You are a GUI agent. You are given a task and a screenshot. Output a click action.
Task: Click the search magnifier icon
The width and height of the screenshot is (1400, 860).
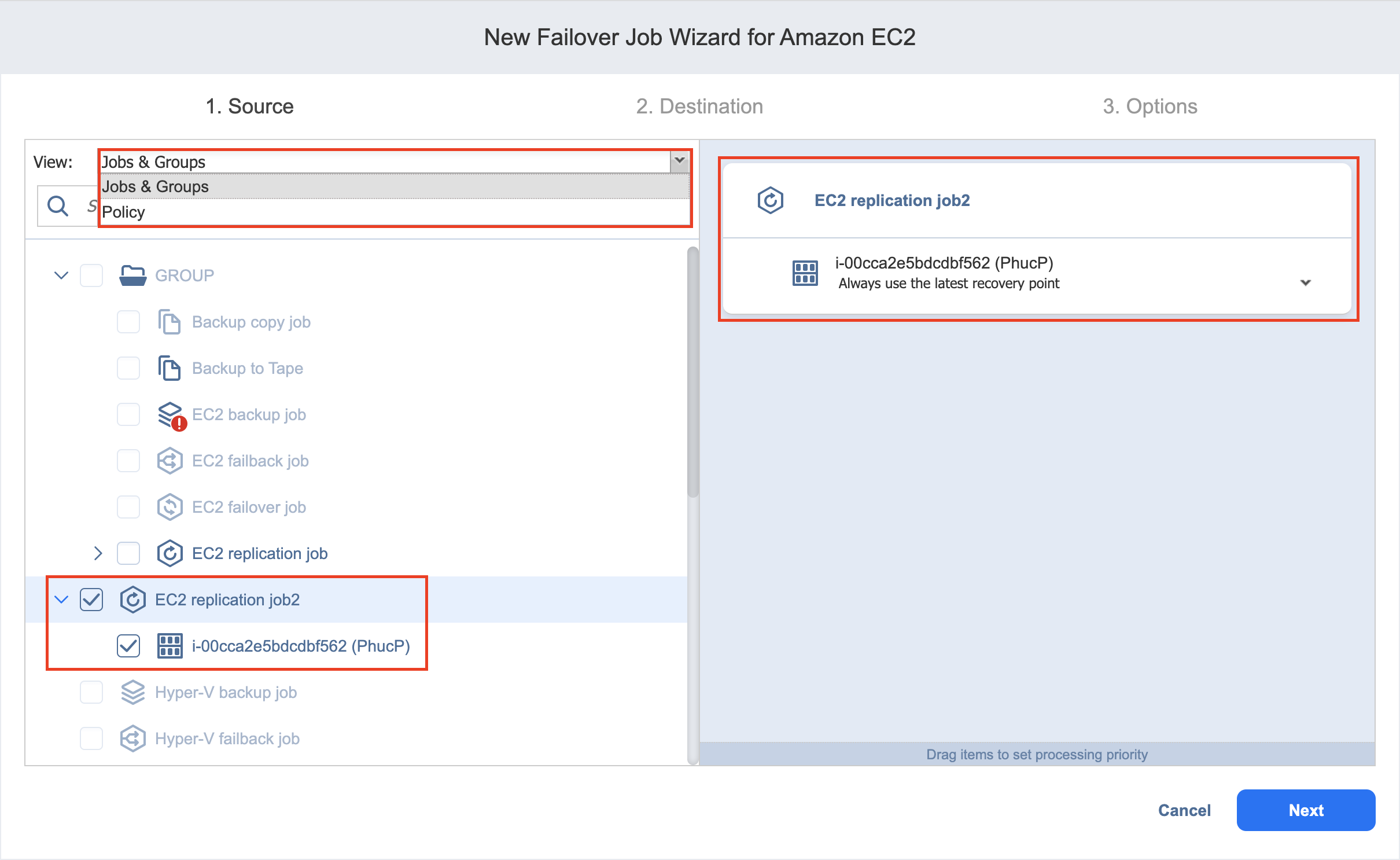[x=58, y=205]
